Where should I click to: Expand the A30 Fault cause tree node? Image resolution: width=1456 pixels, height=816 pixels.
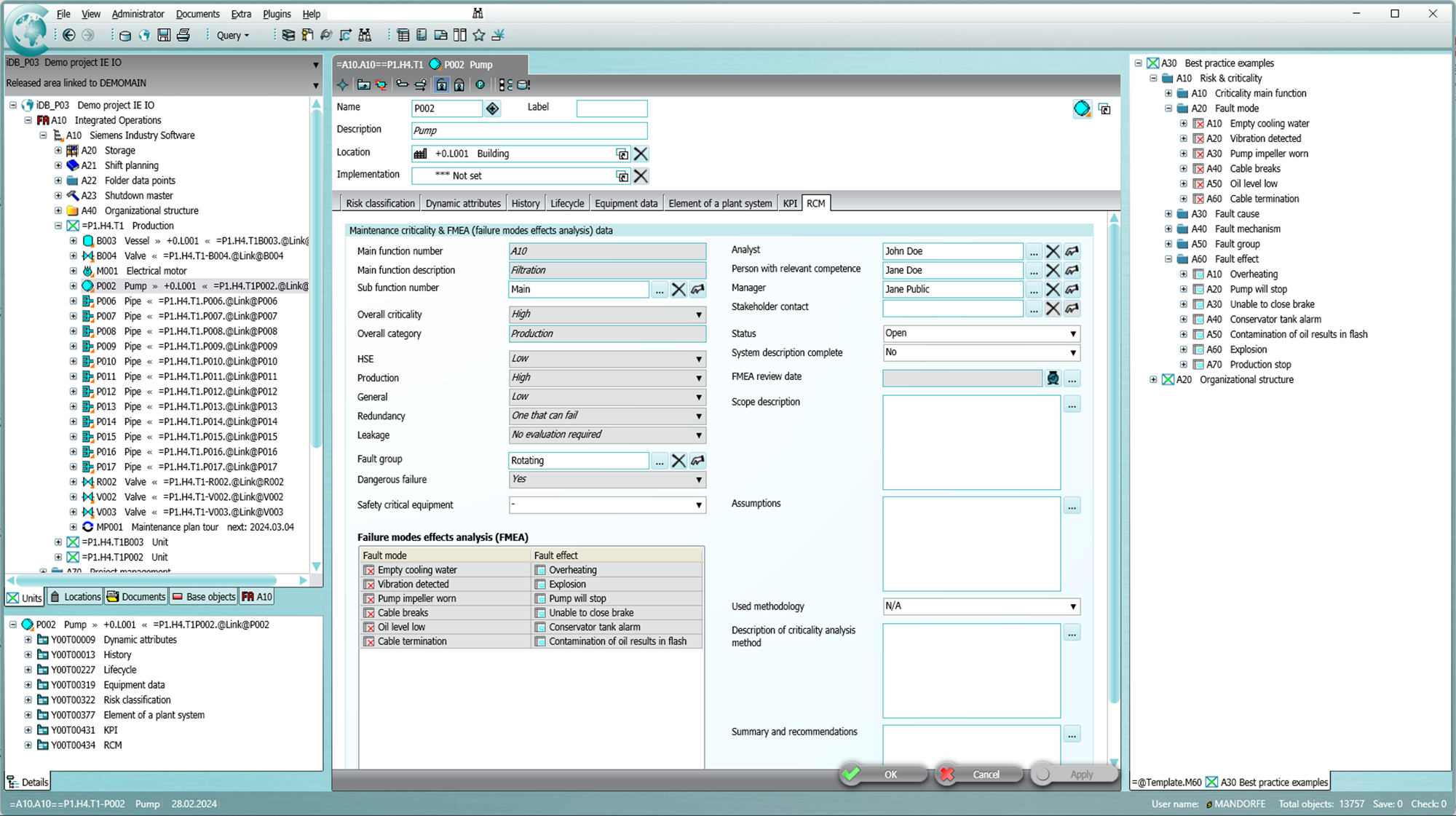(x=1168, y=214)
